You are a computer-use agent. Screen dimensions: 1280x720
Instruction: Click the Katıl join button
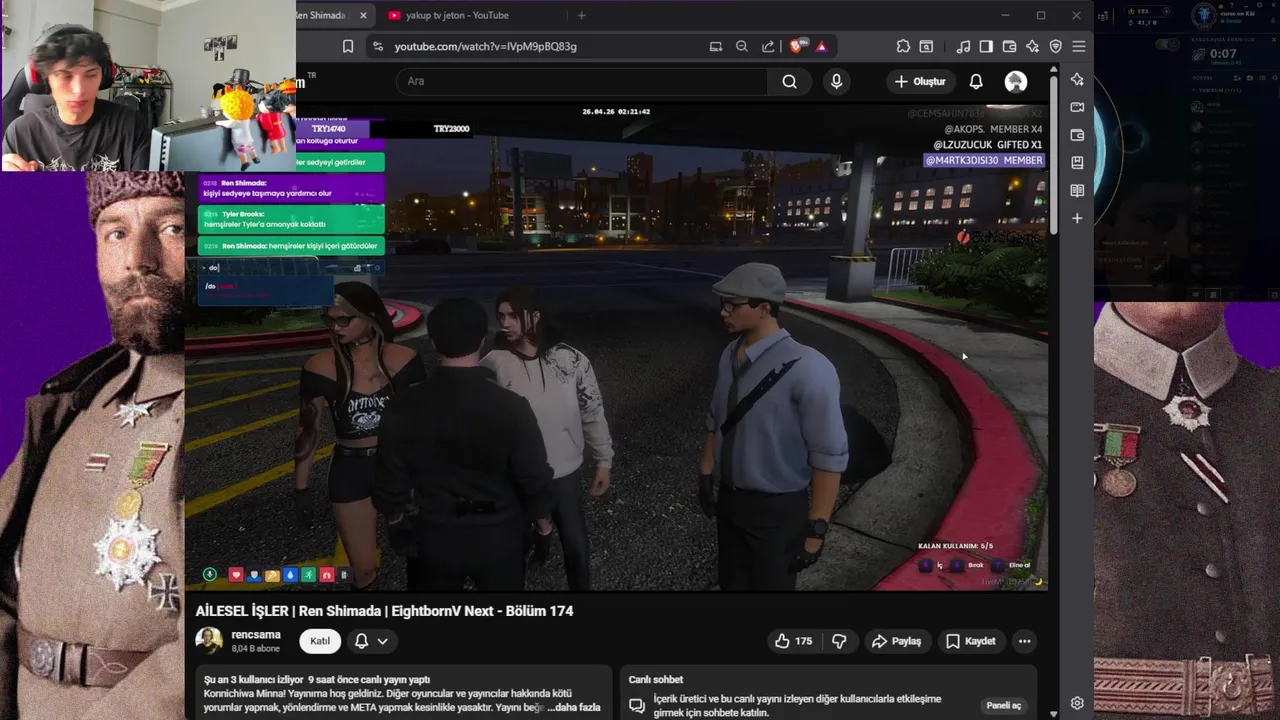320,641
